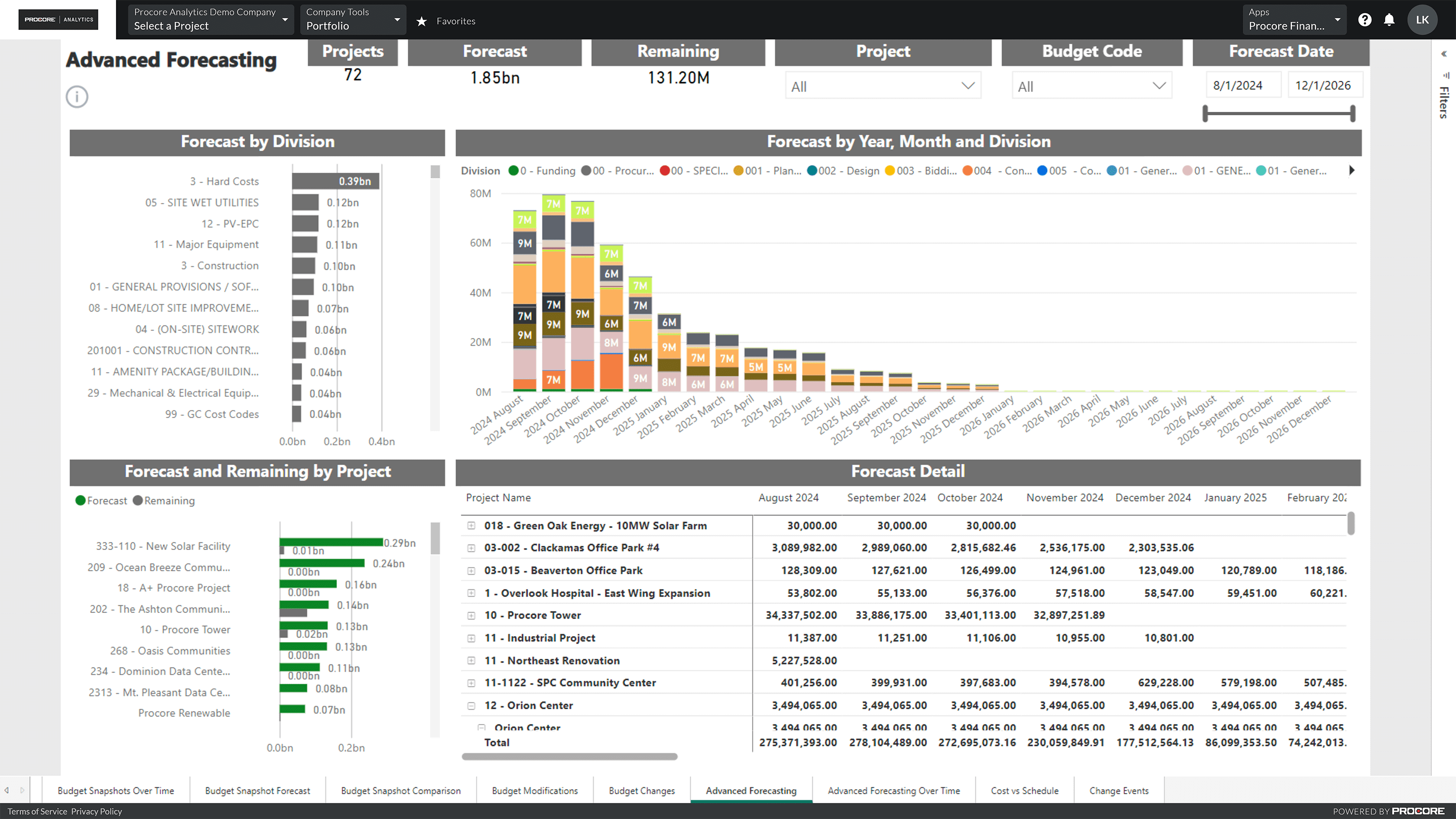Open the Help question mark icon
This screenshot has height=819, width=1456.
[x=1365, y=20]
